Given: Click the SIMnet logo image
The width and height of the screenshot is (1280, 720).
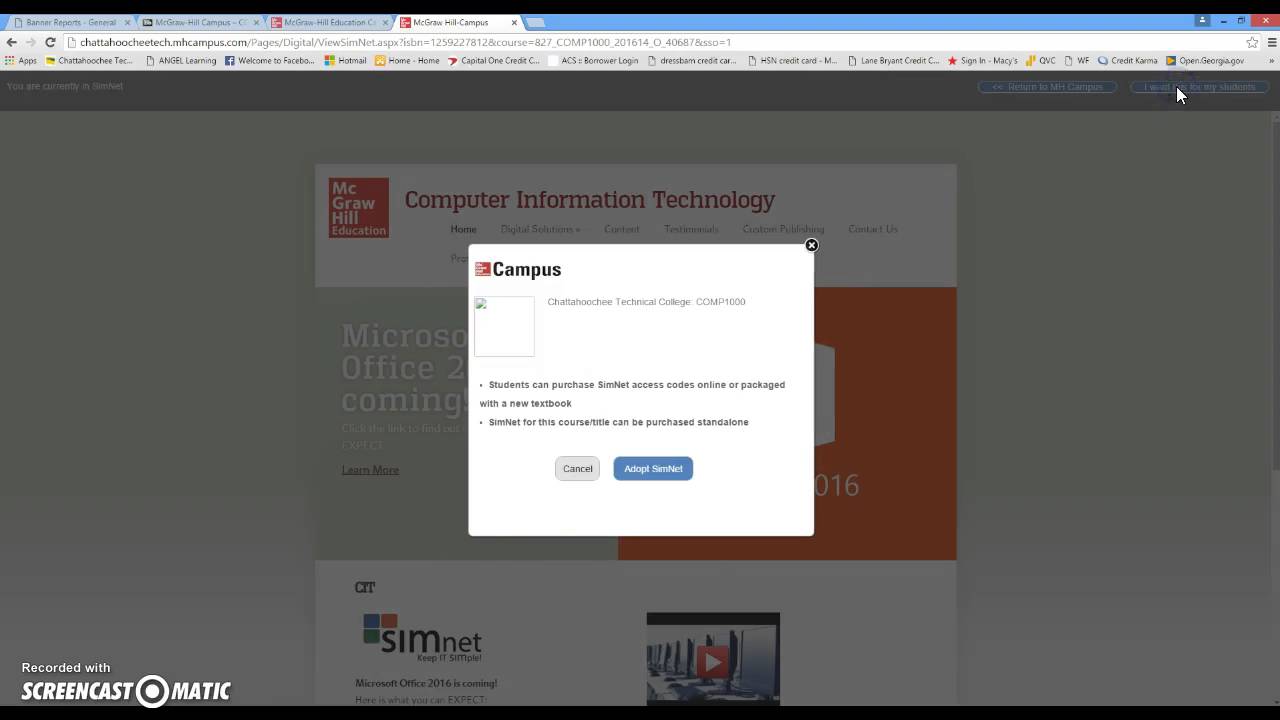Looking at the screenshot, I should [x=422, y=638].
